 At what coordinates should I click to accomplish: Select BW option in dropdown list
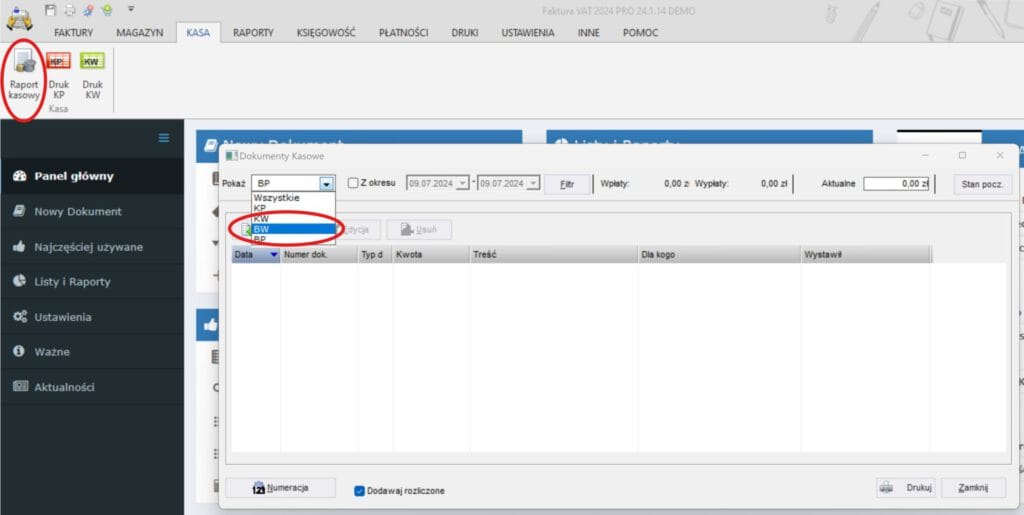click(x=292, y=229)
